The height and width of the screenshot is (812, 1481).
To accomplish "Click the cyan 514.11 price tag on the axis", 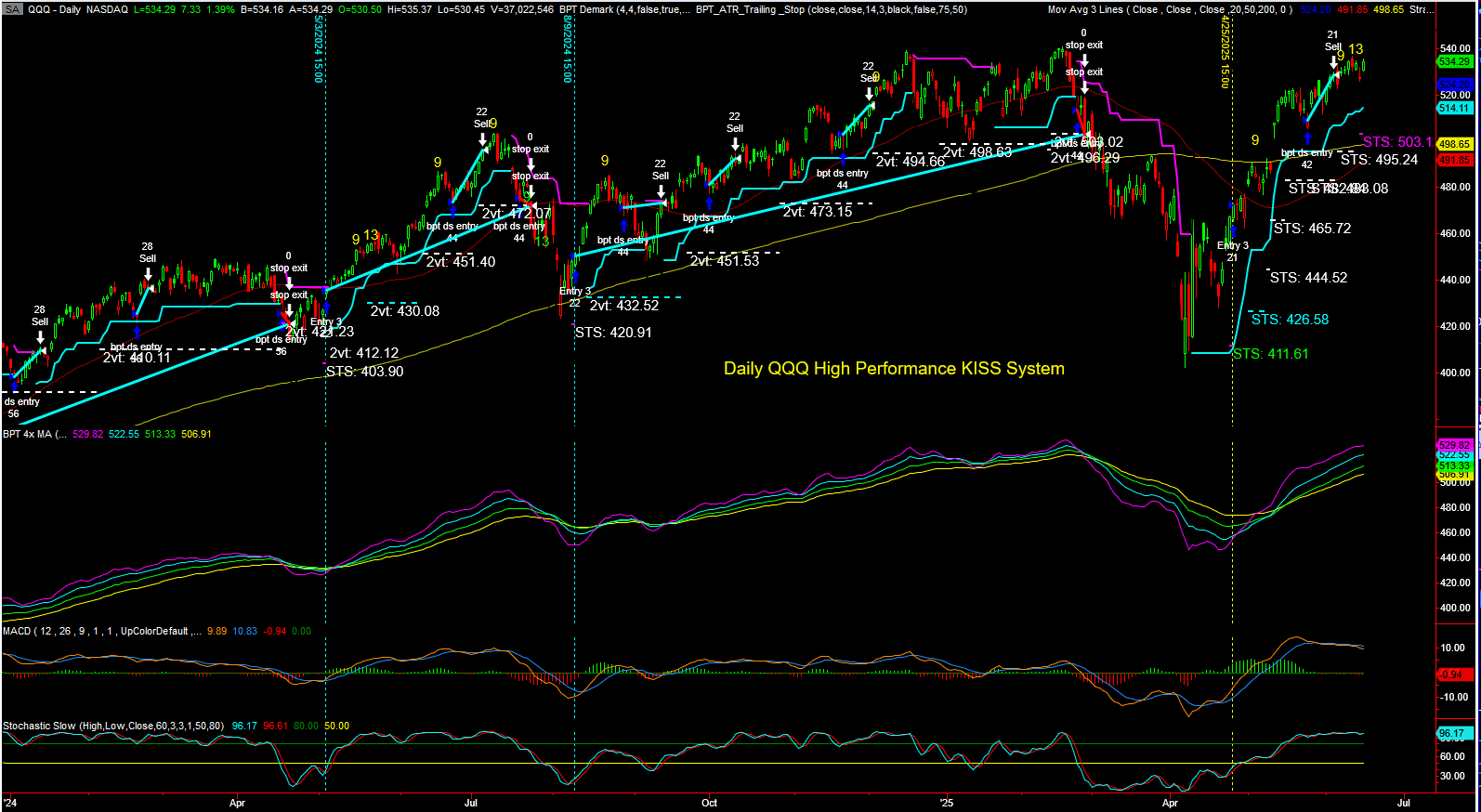I will pyautogui.click(x=1455, y=108).
